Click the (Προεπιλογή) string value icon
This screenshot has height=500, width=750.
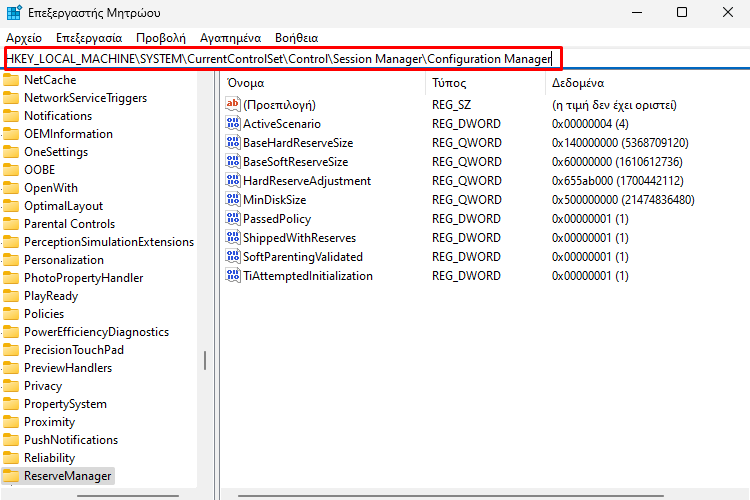click(x=233, y=104)
